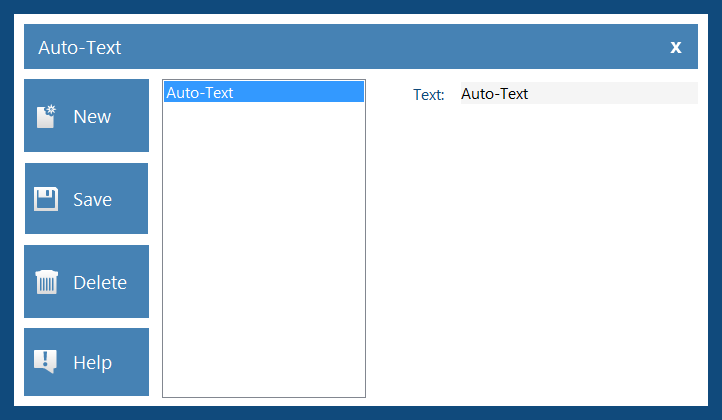Click the floppy disk Save icon
The image size is (722, 420).
[x=46, y=199]
